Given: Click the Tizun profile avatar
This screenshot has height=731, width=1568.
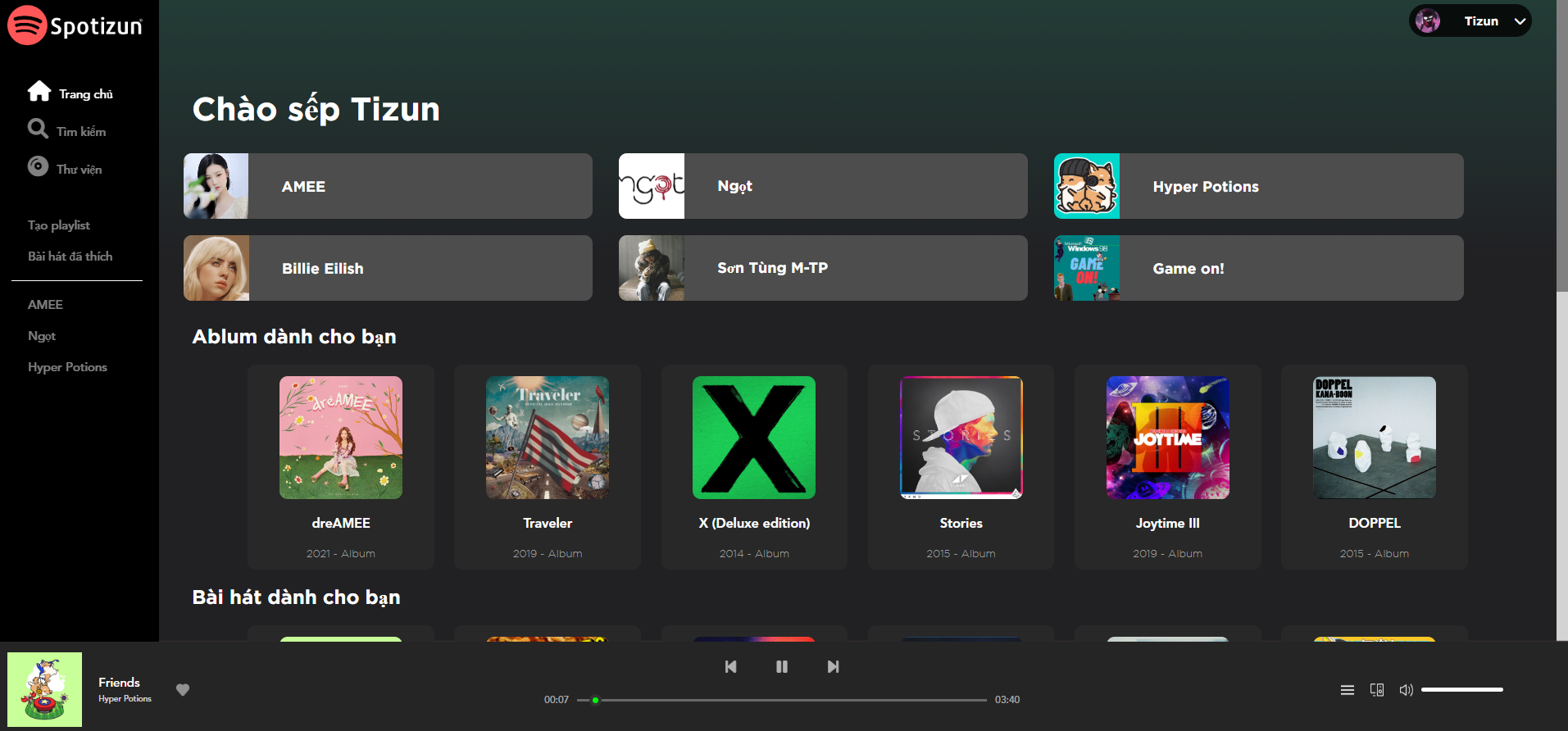Looking at the screenshot, I should (x=1428, y=21).
